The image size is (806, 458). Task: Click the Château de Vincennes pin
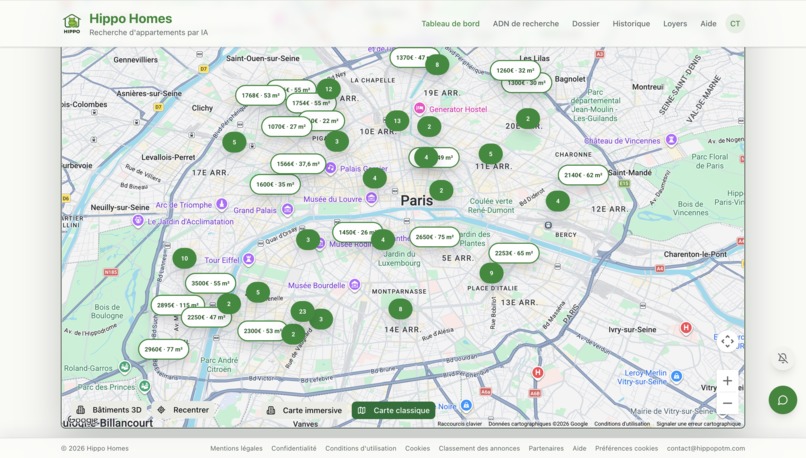(671, 140)
